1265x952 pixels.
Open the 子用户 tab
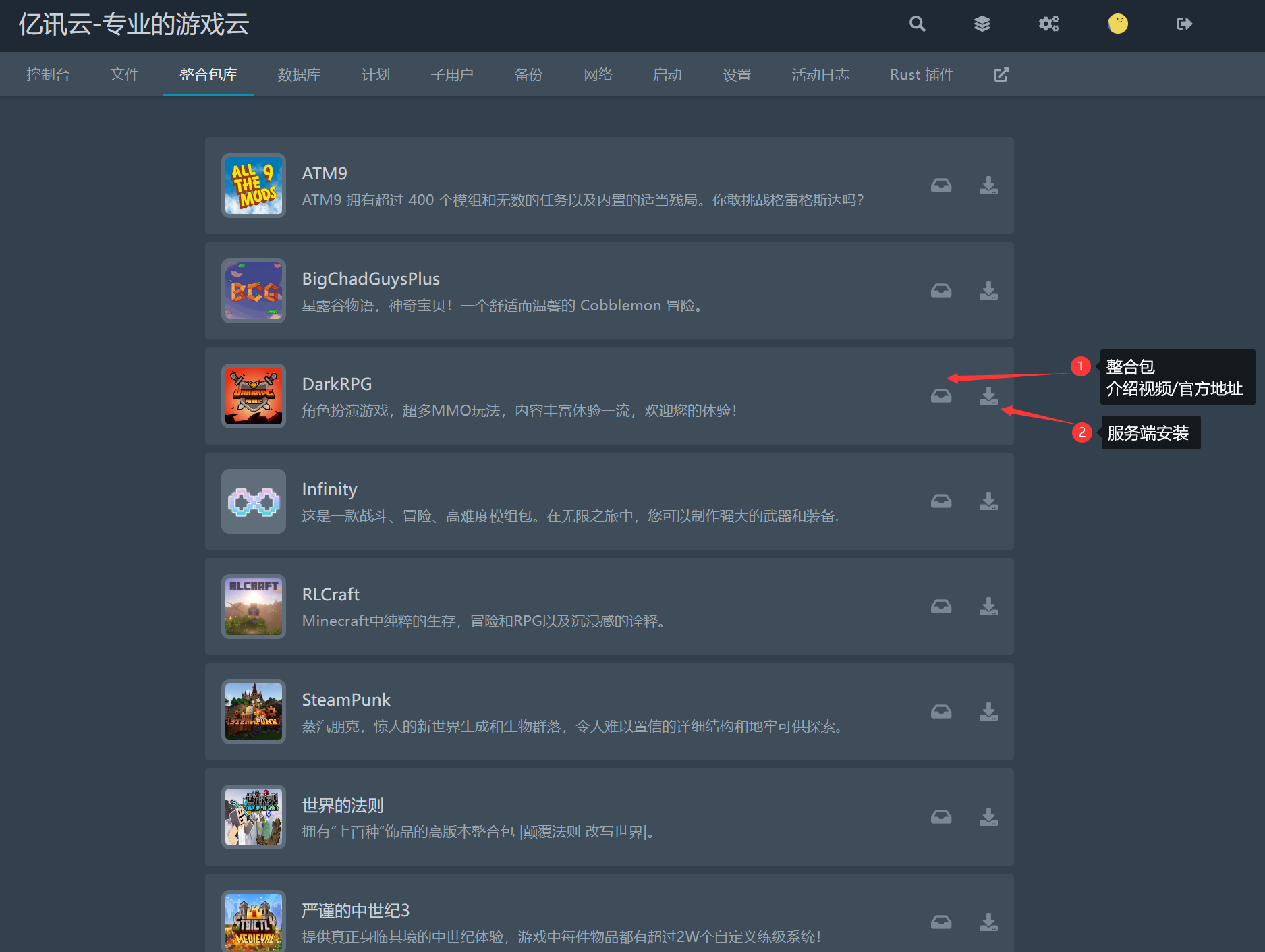coord(452,74)
